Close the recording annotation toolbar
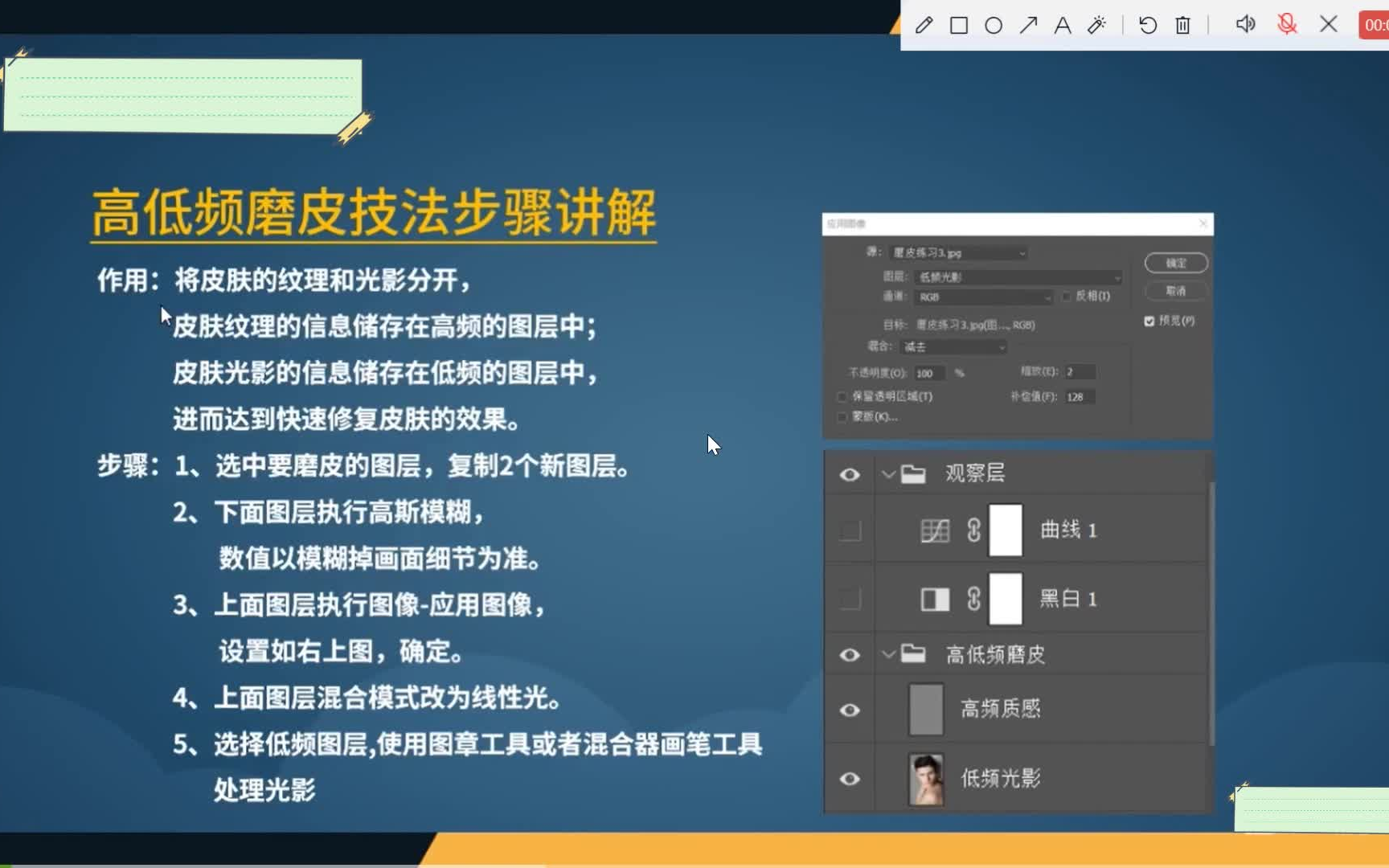Screen dimensions: 1389x868 click(x=1329, y=24)
